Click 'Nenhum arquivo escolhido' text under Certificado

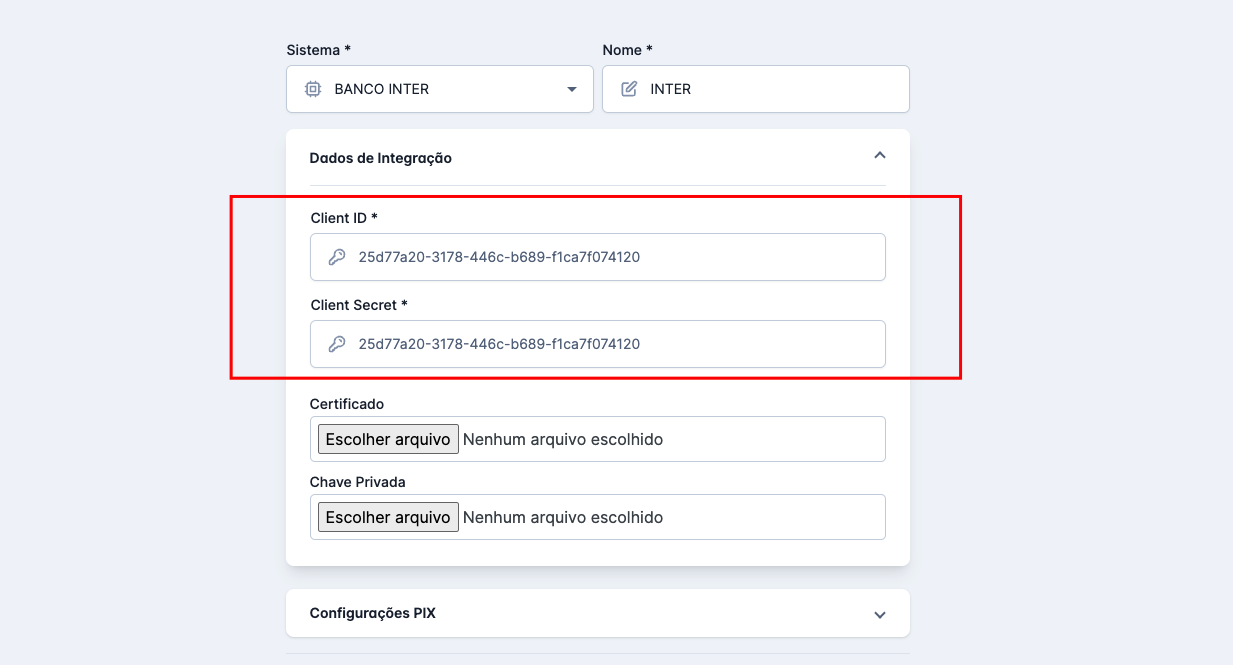(563, 439)
